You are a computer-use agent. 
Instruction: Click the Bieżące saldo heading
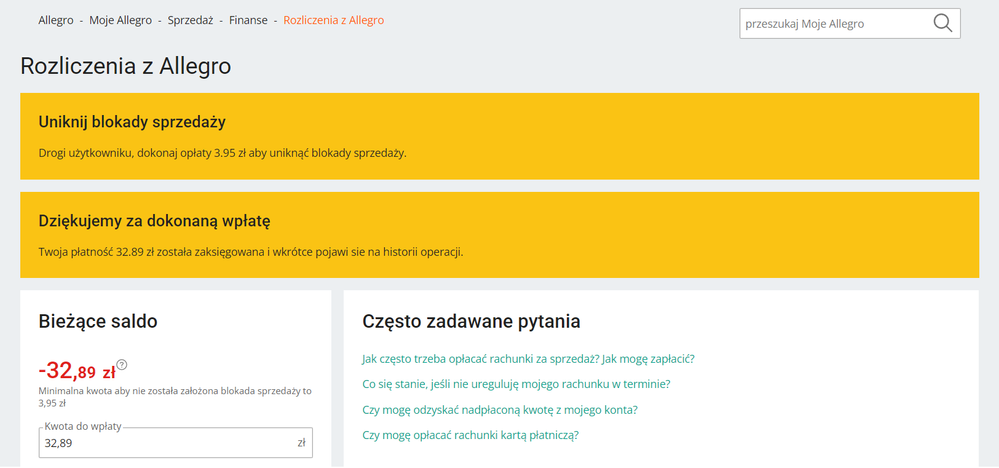tap(98, 322)
